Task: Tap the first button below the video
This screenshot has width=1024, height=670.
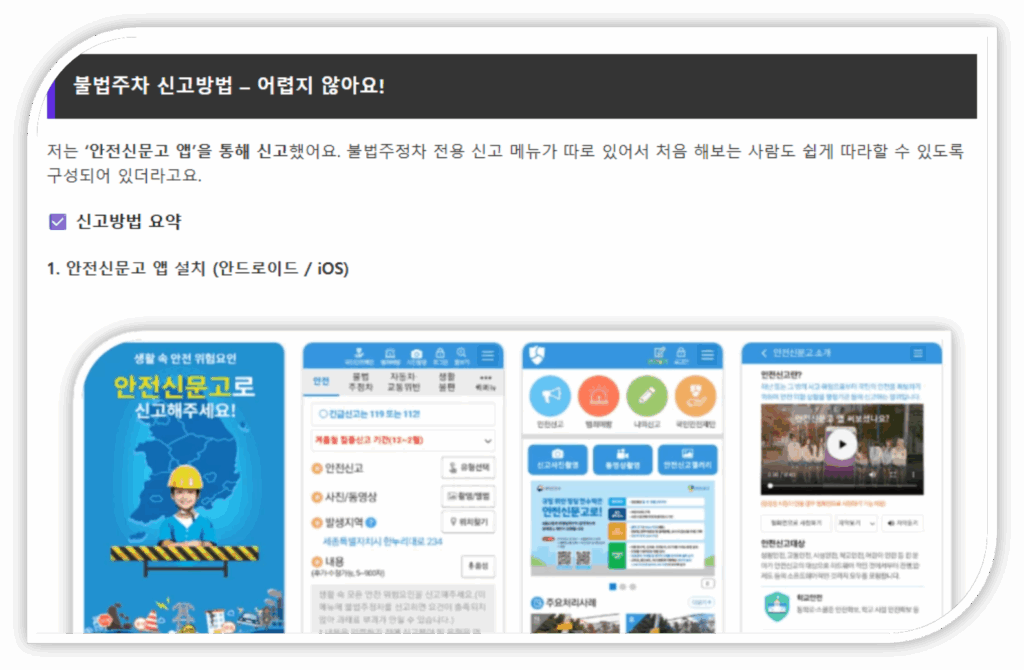Action: (x=796, y=523)
